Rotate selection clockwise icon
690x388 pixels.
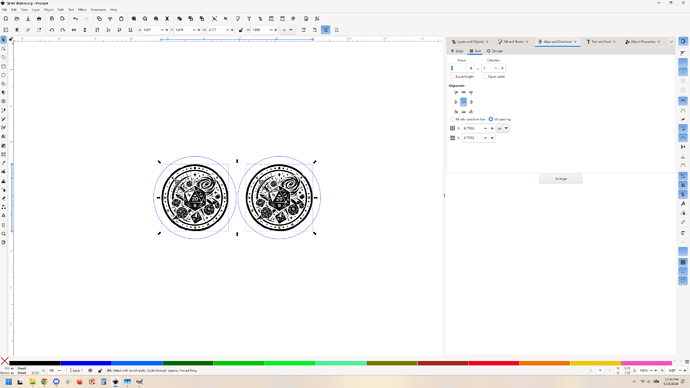(62, 30)
